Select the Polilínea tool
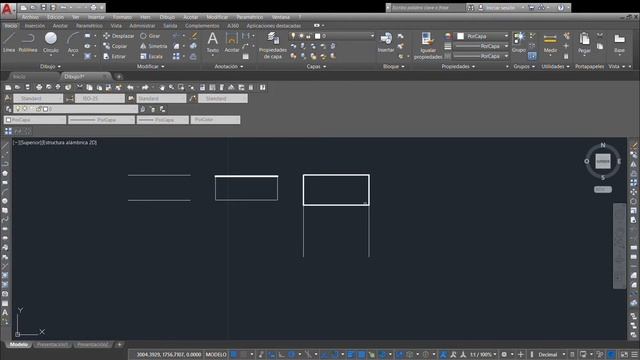This screenshot has height=360, width=640. 28,42
